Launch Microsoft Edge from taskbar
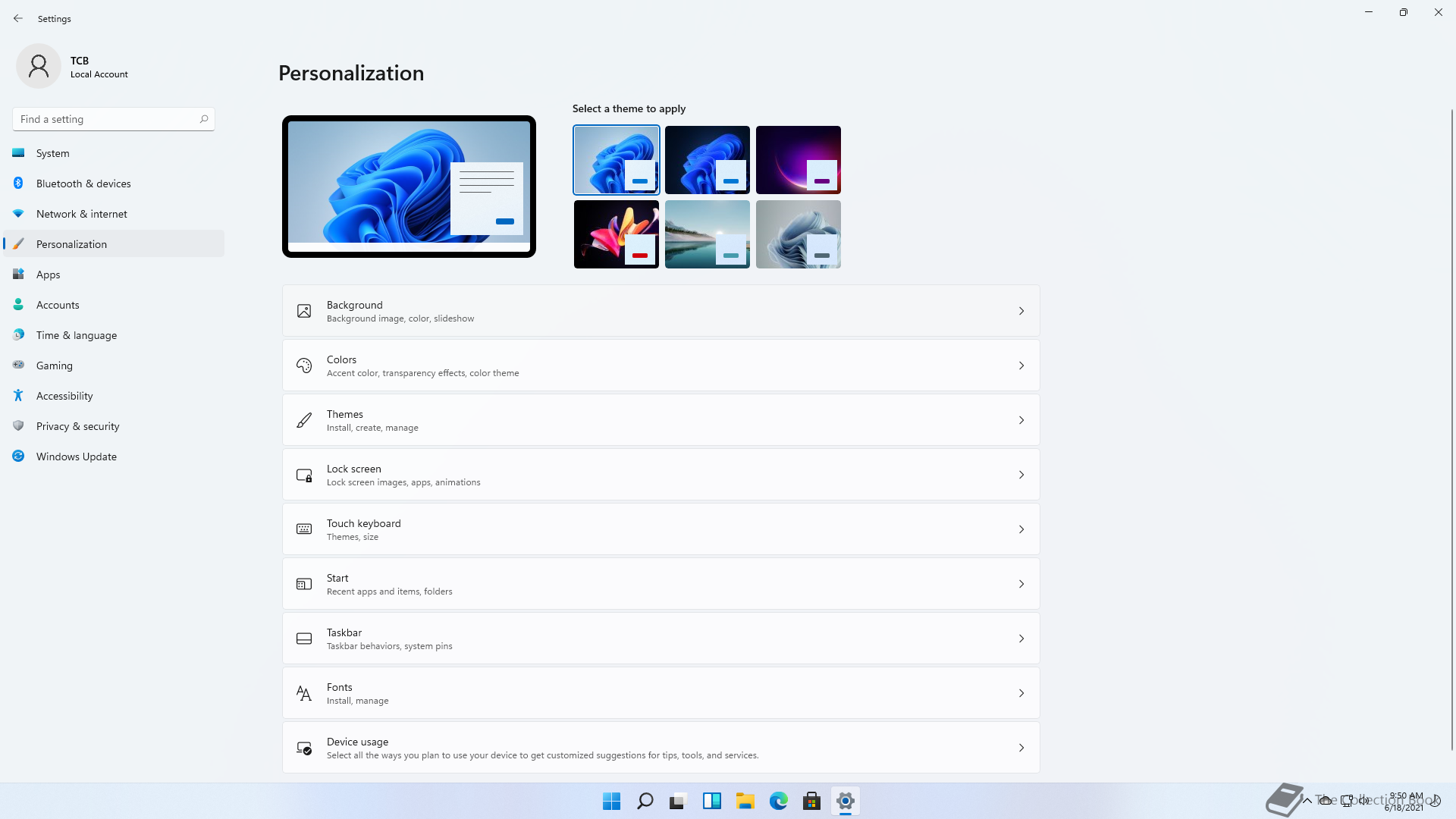The image size is (1456, 819). click(779, 801)
